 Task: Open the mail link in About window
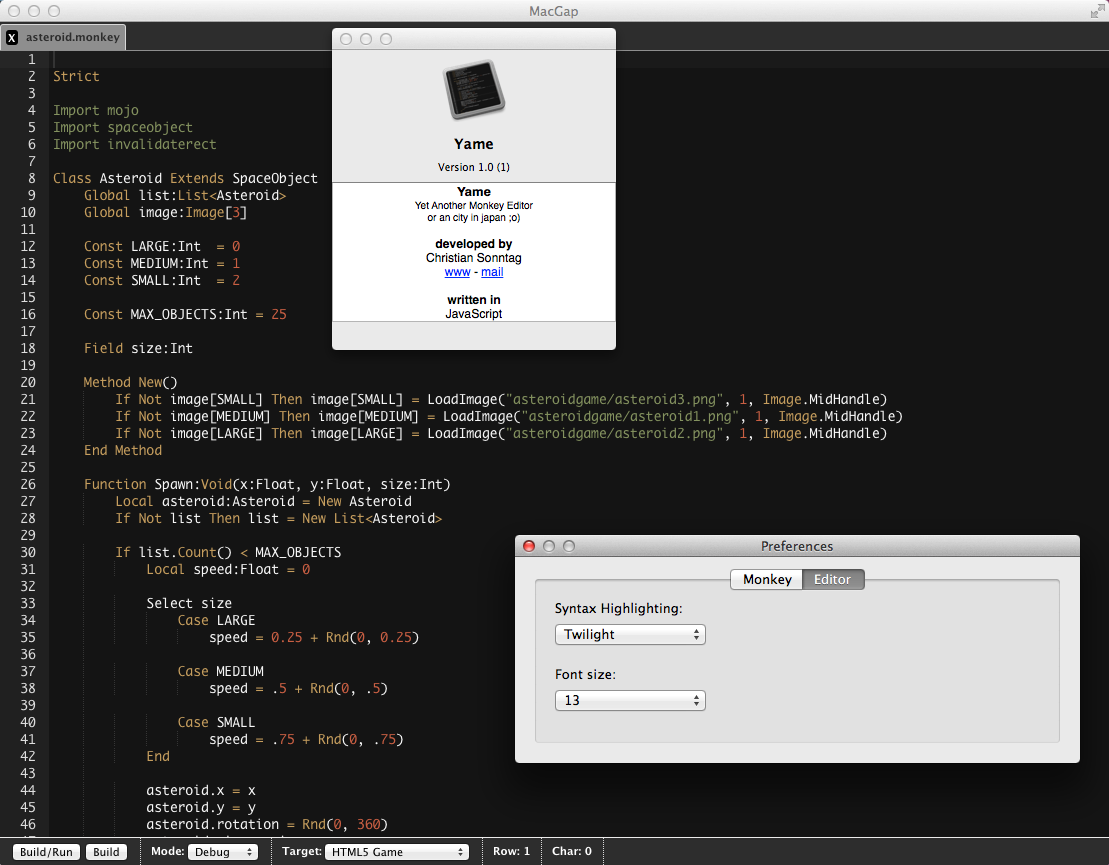492,272
